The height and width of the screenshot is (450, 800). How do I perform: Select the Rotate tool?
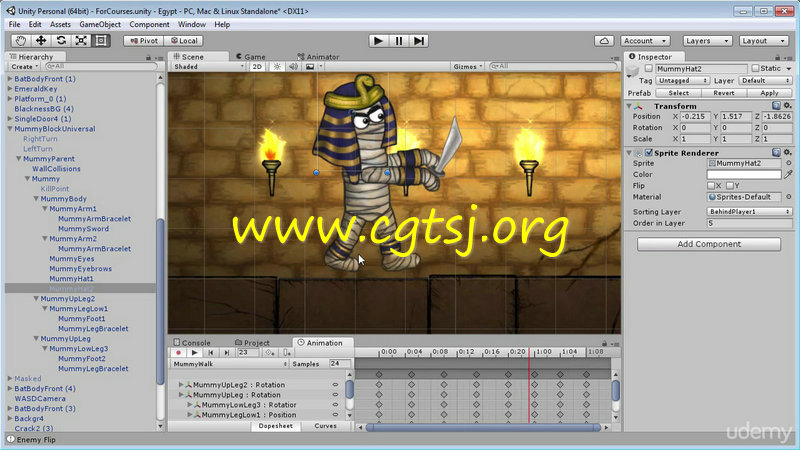point(61,41)
